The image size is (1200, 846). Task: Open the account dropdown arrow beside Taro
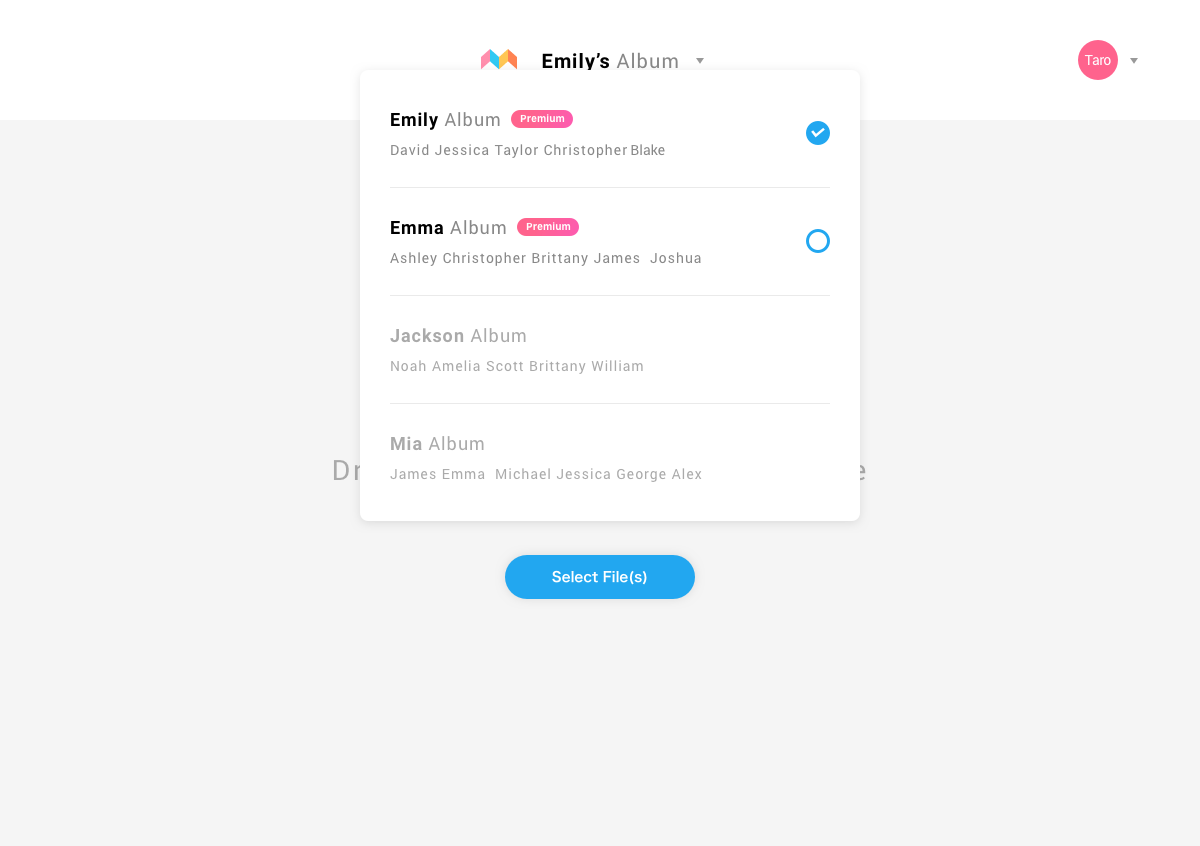coord(1133,61)
